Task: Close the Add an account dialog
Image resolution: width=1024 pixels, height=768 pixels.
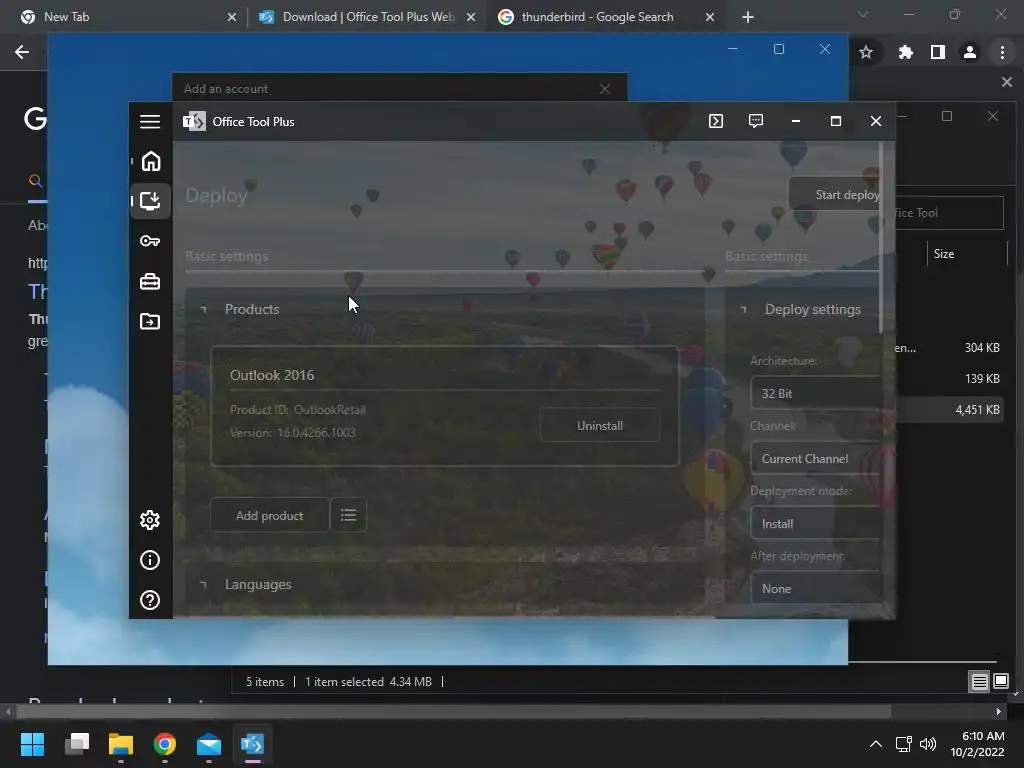Action: tap(605, 89)
